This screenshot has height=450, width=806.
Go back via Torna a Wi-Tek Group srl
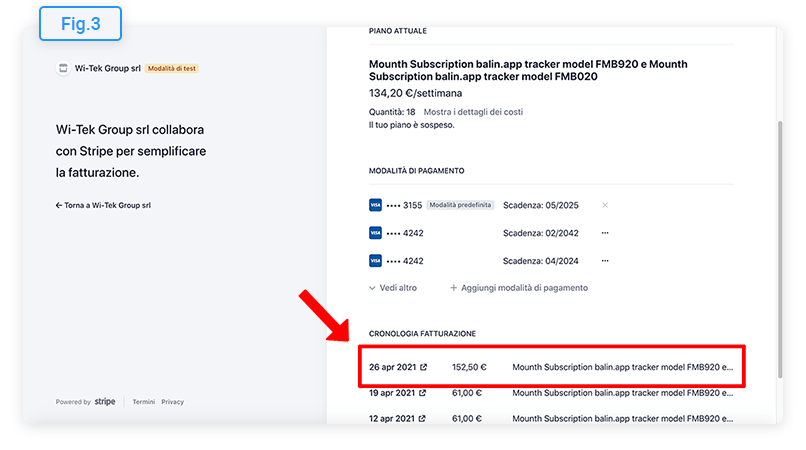click(103, 205)
